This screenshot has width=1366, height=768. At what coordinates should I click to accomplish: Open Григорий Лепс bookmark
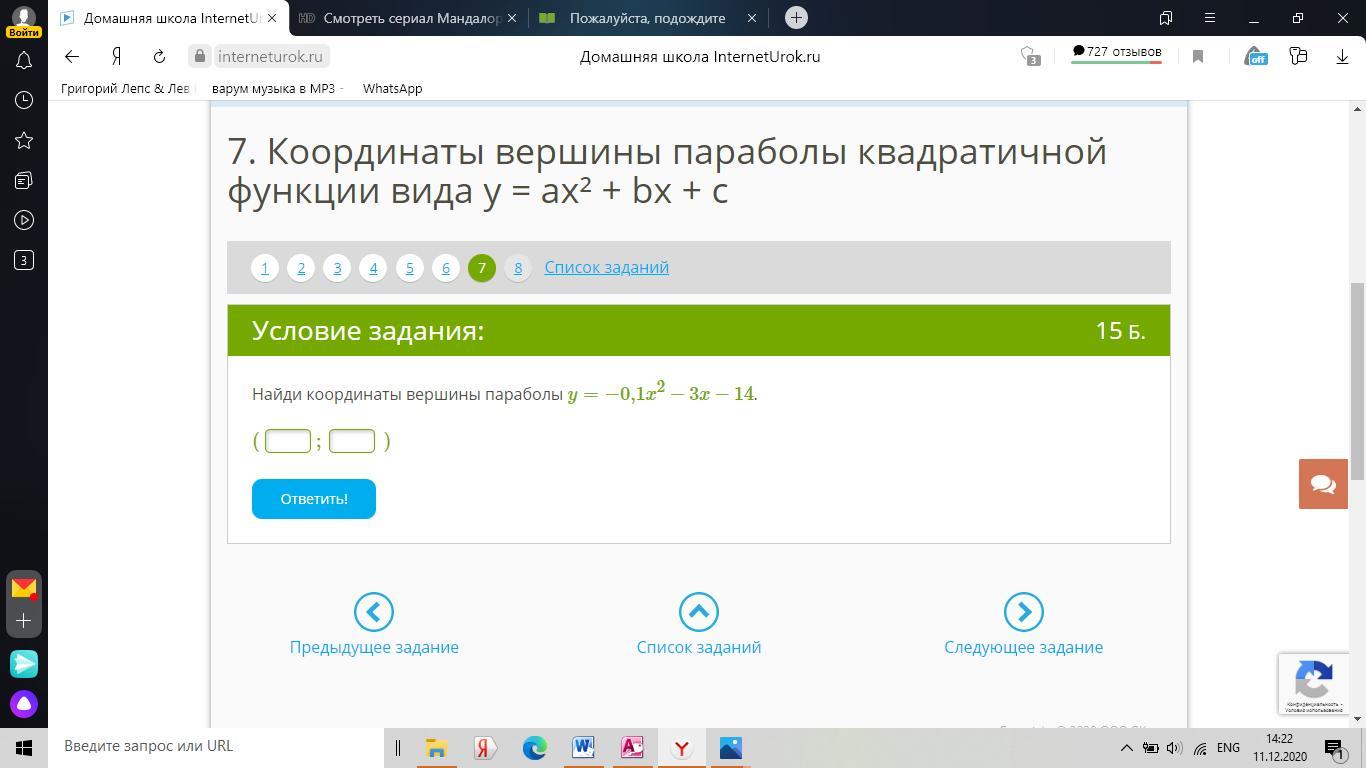(x=125, y=88)
